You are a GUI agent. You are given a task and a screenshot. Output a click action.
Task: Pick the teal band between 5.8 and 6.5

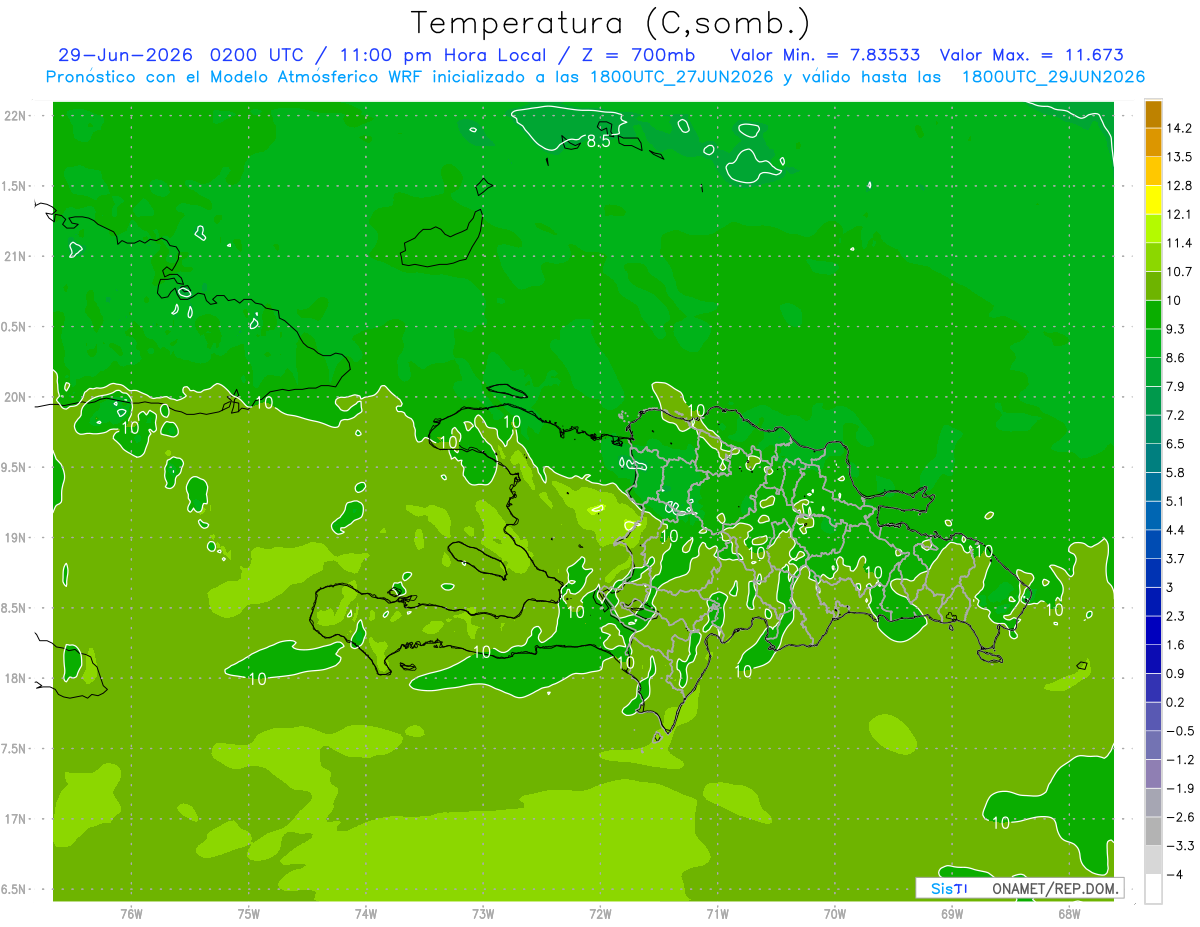(x=1153, y=458)
